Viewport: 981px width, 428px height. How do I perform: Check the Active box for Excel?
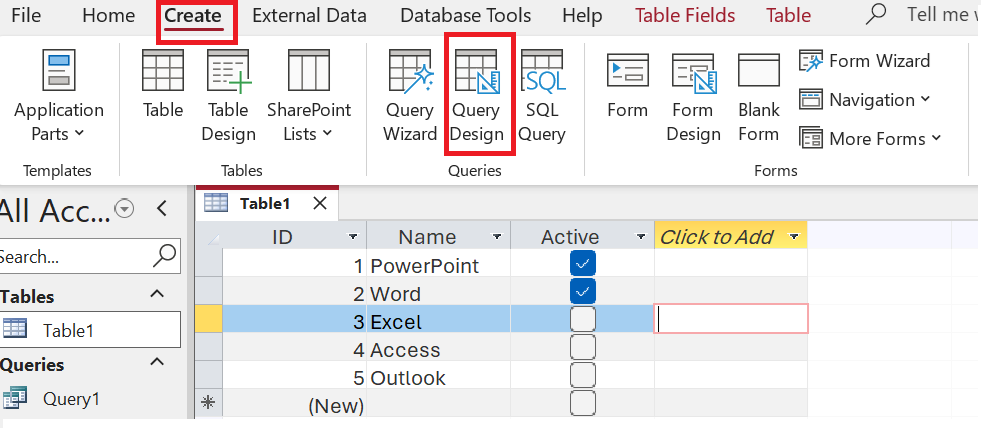tap(582, 320)
